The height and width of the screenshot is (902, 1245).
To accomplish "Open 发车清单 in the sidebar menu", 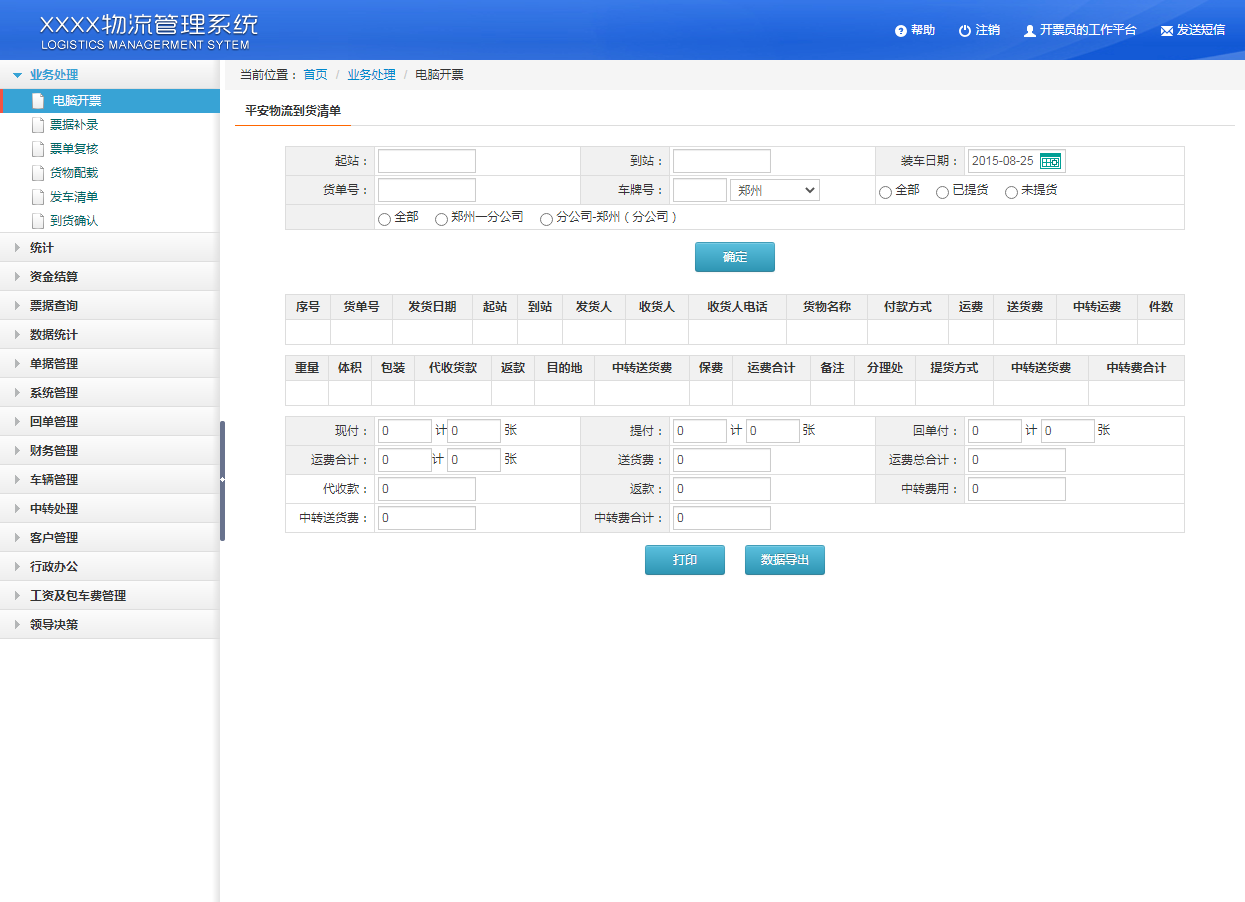I will (x=74, y=197).
